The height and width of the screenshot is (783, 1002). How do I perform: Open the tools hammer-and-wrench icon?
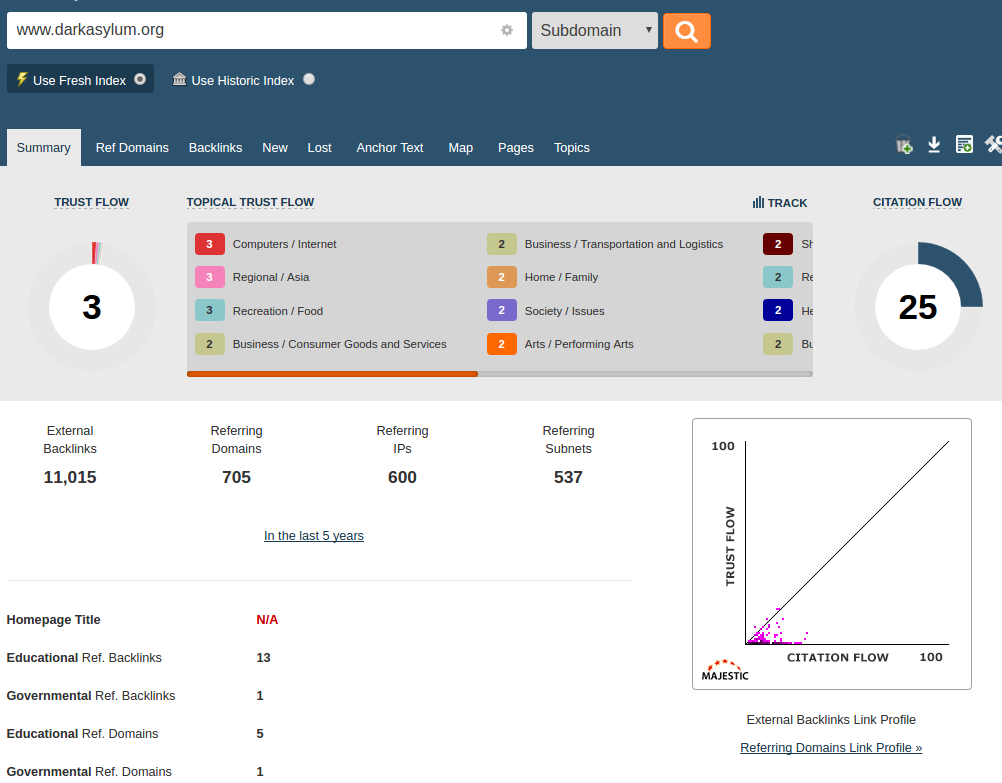tap(993, 145)
